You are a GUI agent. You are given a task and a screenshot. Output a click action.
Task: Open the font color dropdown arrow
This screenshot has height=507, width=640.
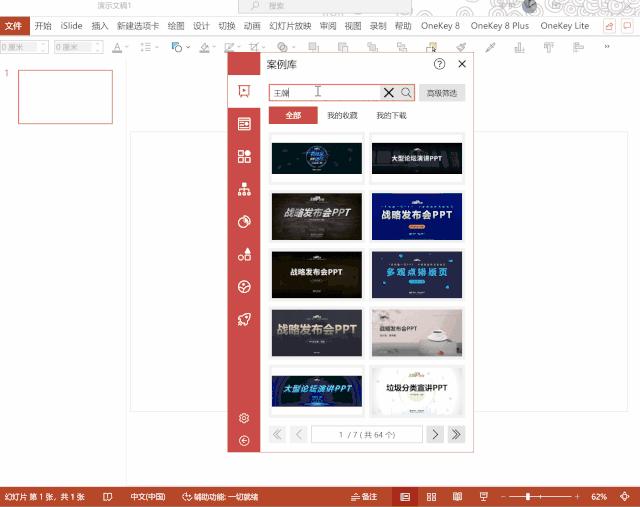[x=127, y=47]
